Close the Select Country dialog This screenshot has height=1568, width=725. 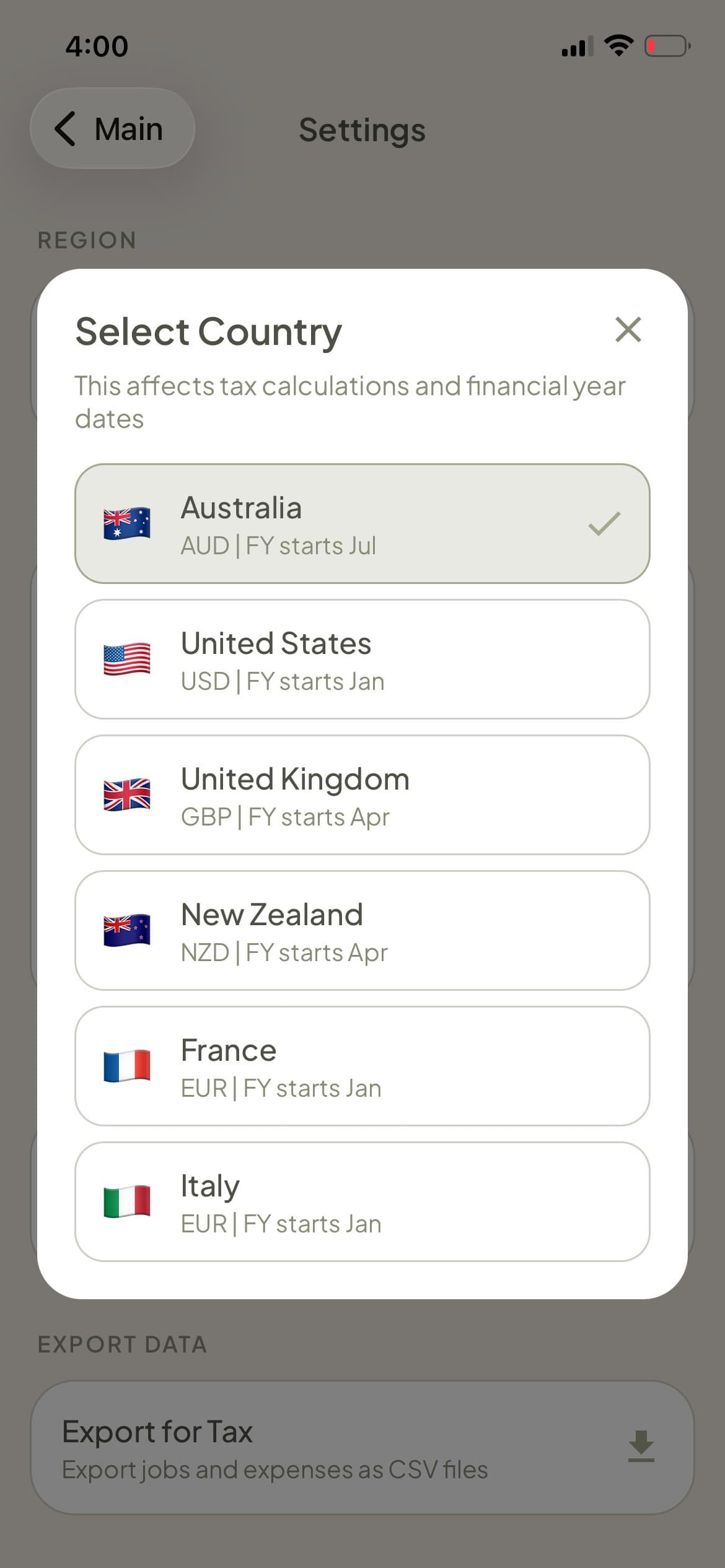tap(628, 330)
